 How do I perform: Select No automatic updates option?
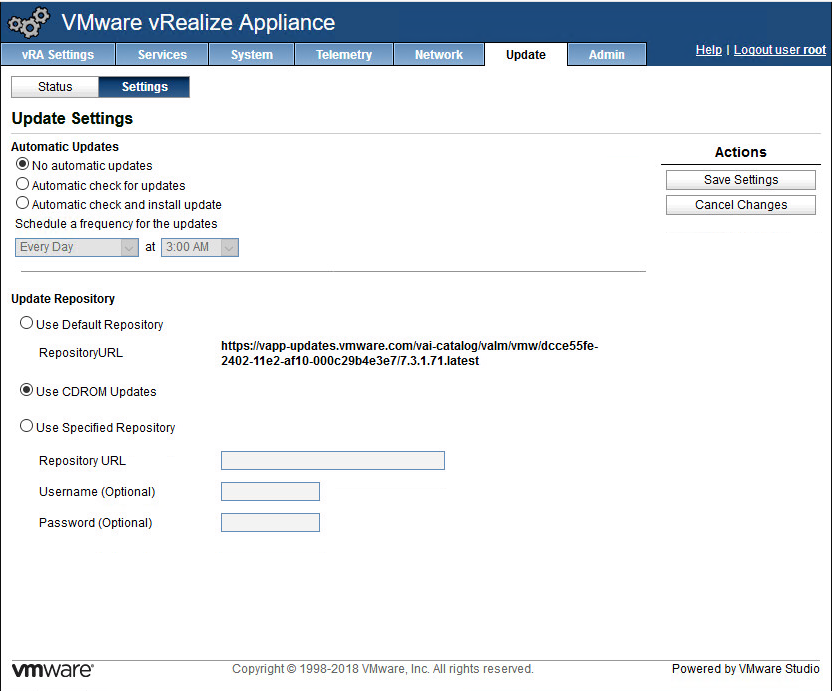tap(23, 165)
